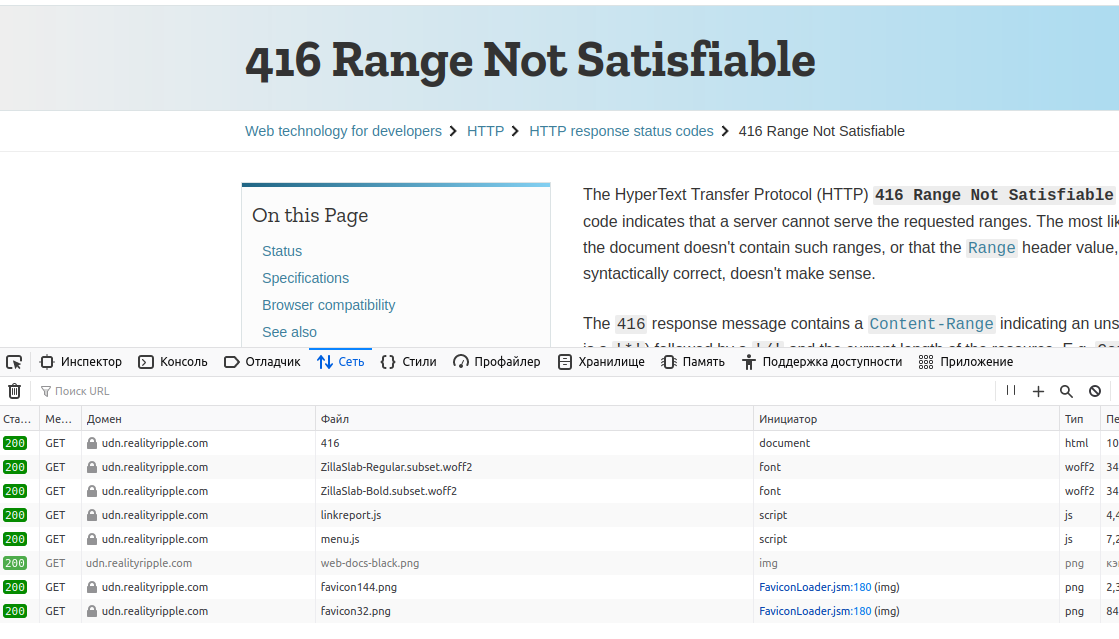1119x639 pixels.
Task: Select the web-docs-black.png request
Action: pyautogui.click(x=560, y=563)
